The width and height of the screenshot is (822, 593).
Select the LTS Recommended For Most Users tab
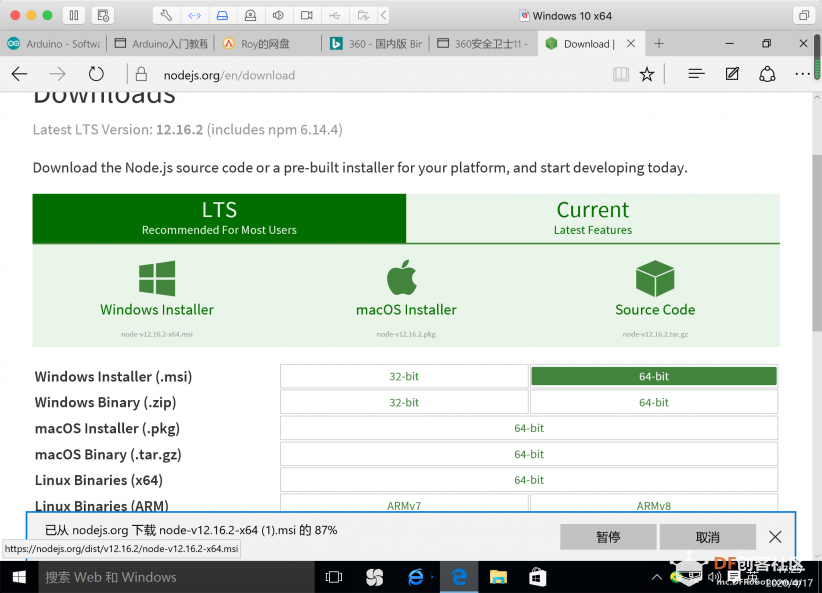pos(219,218)
